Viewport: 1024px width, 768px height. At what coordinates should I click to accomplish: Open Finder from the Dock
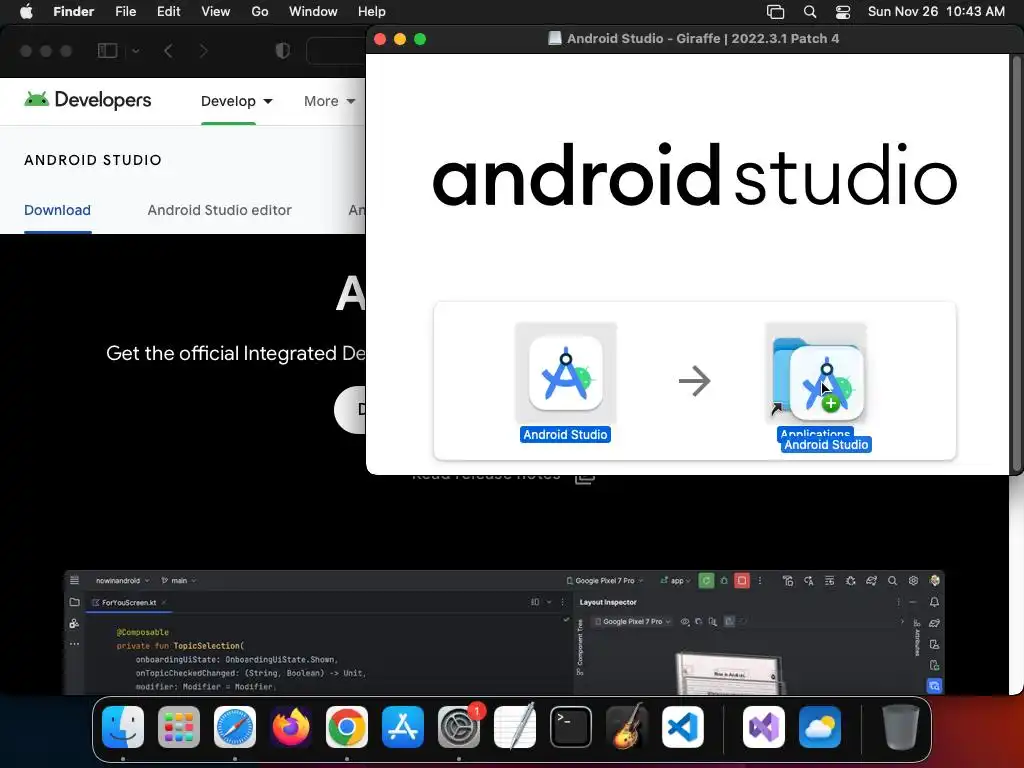(123, 727)
